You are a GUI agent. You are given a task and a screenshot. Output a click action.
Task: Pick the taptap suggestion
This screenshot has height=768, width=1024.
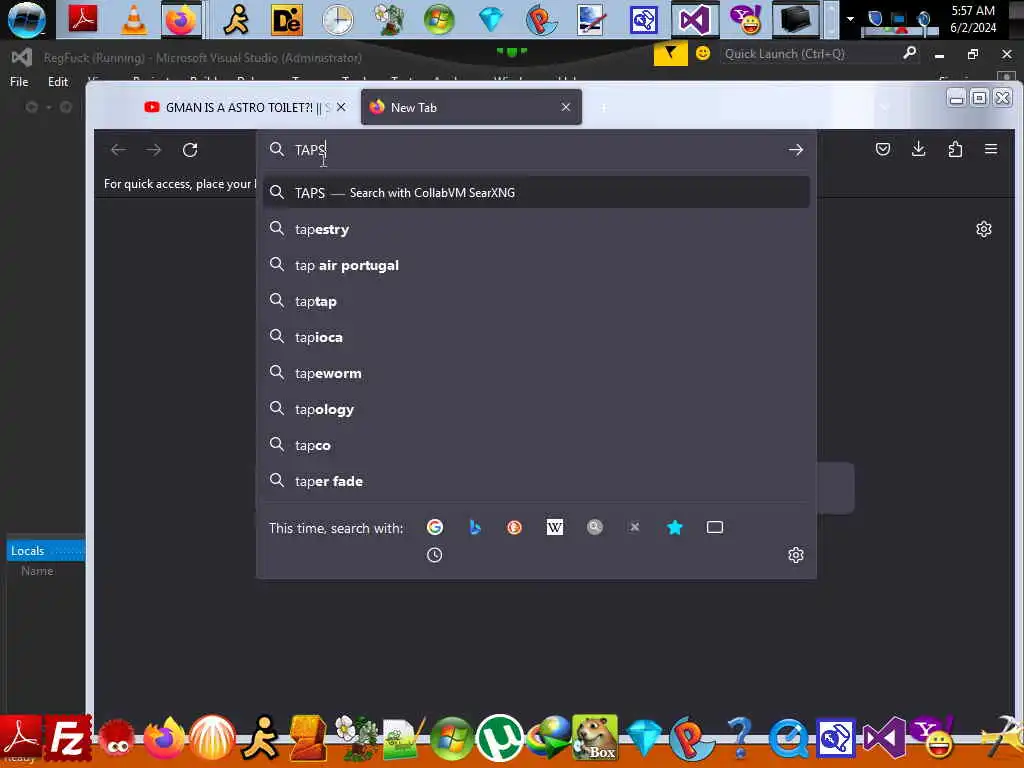[536, 301]
